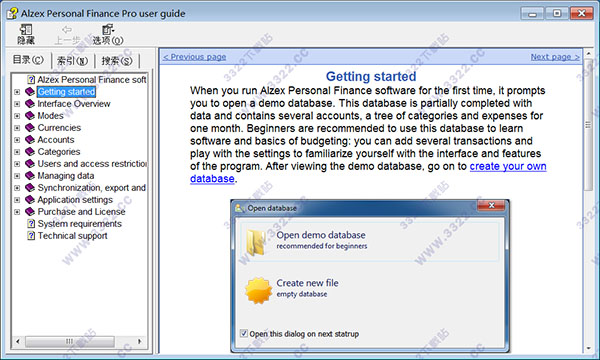Click the tree scrollbar right arrow
The image size is (600, 360).
tap(140, 341)
